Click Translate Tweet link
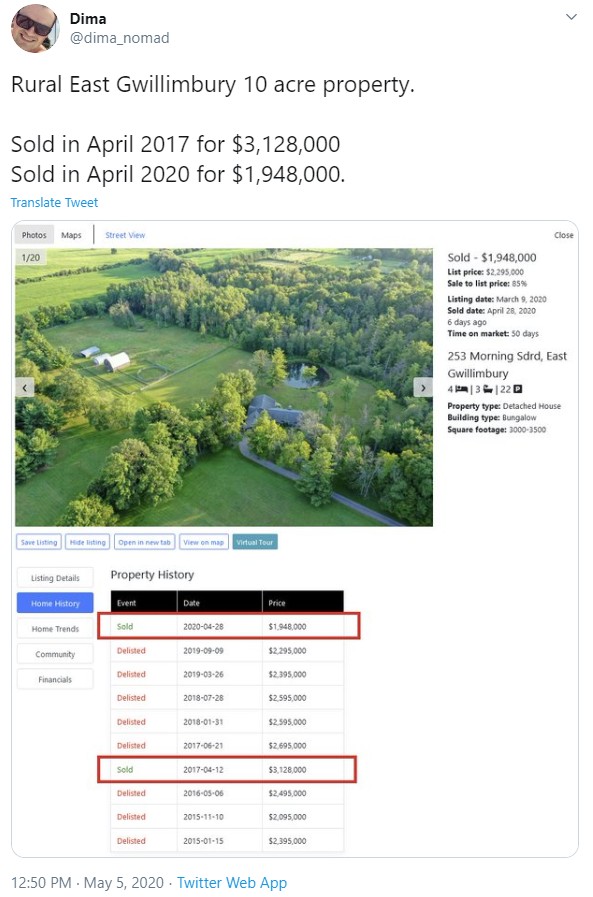Image resolution: width=593 pixels, height=897 pixels. [x=54, y=203]
